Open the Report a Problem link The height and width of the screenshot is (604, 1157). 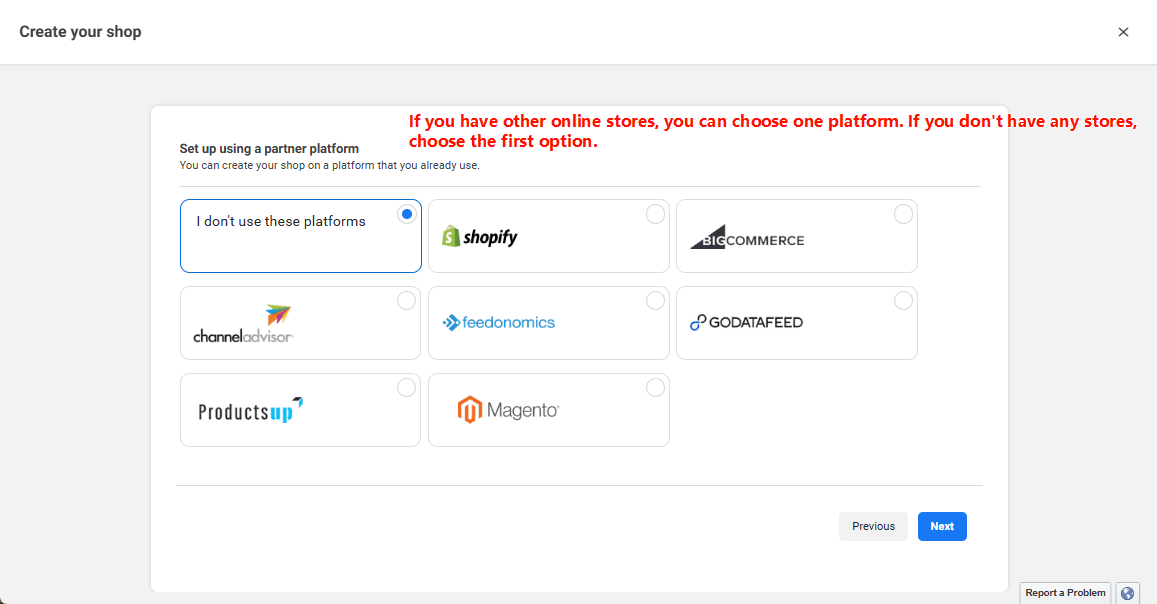pos(1065,593)
